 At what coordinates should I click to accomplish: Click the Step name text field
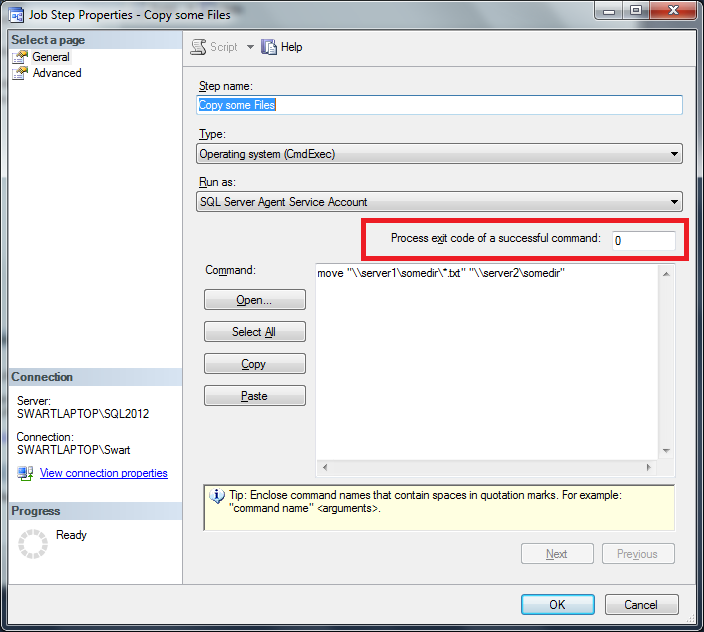pyautogui.click(x=440, y=105)
